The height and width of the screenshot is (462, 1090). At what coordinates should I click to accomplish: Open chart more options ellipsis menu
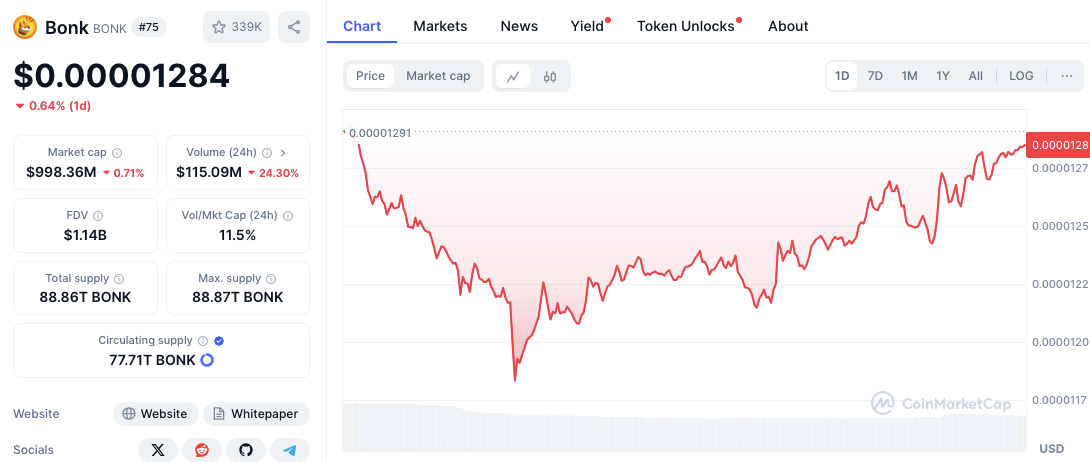[x=1067, y=76]
